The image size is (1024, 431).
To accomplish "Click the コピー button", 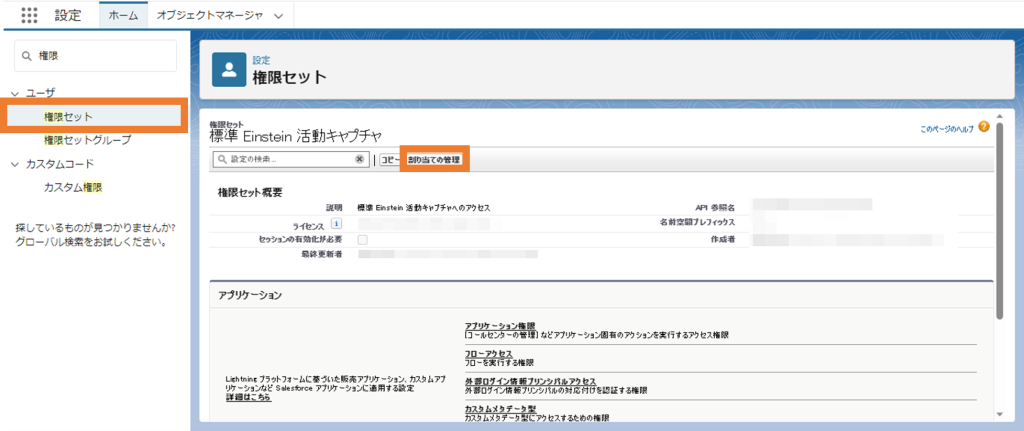I will (390, 159).
